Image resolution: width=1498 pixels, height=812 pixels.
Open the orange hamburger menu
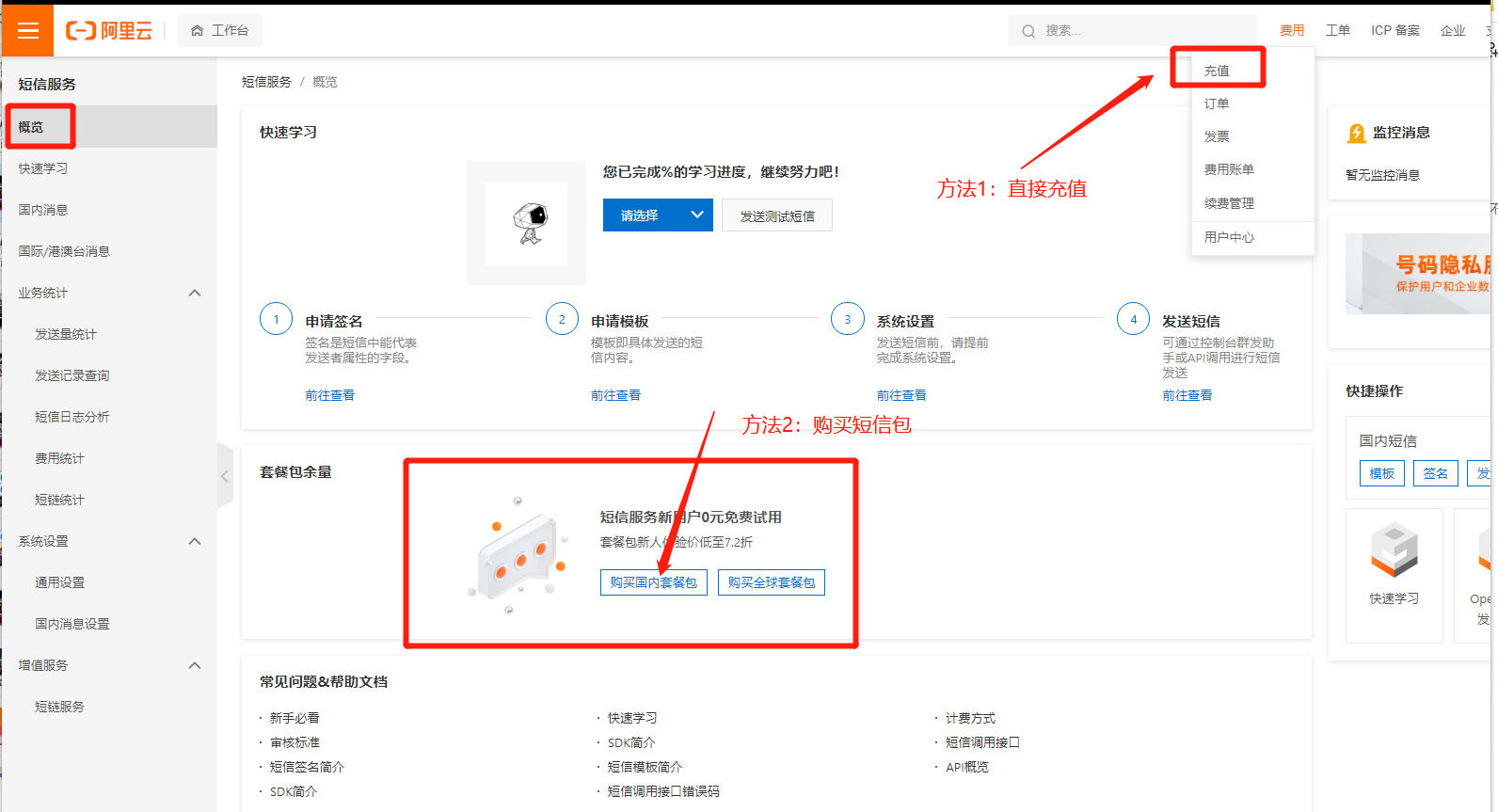pyautogui.click(x=27, y=30)
